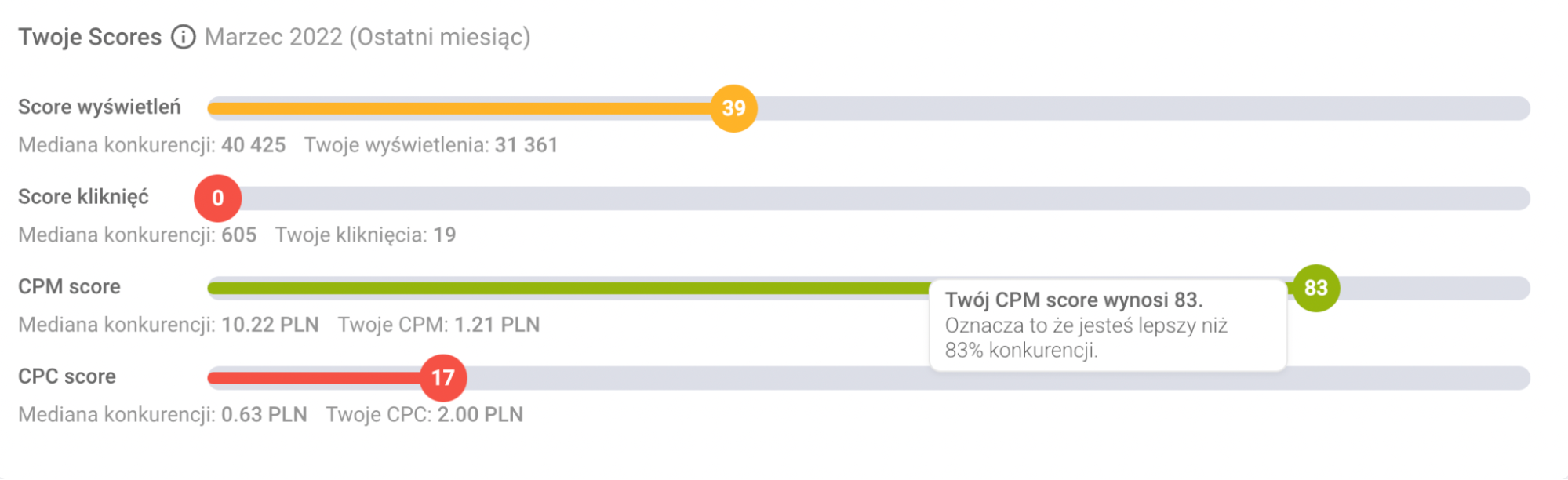Viewport: 1568px width, 480px height.
Task: Click the orange 39 score badge
Action: (733, 108)
